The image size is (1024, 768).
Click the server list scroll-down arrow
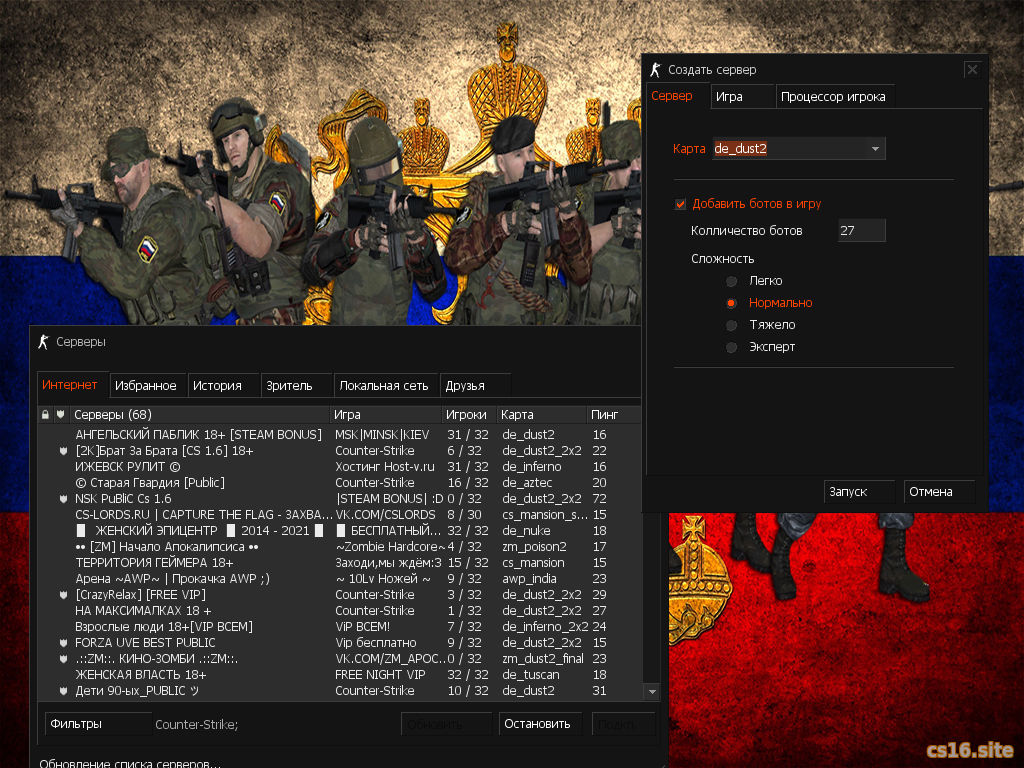pyautogui.click(x=652, y=692)
